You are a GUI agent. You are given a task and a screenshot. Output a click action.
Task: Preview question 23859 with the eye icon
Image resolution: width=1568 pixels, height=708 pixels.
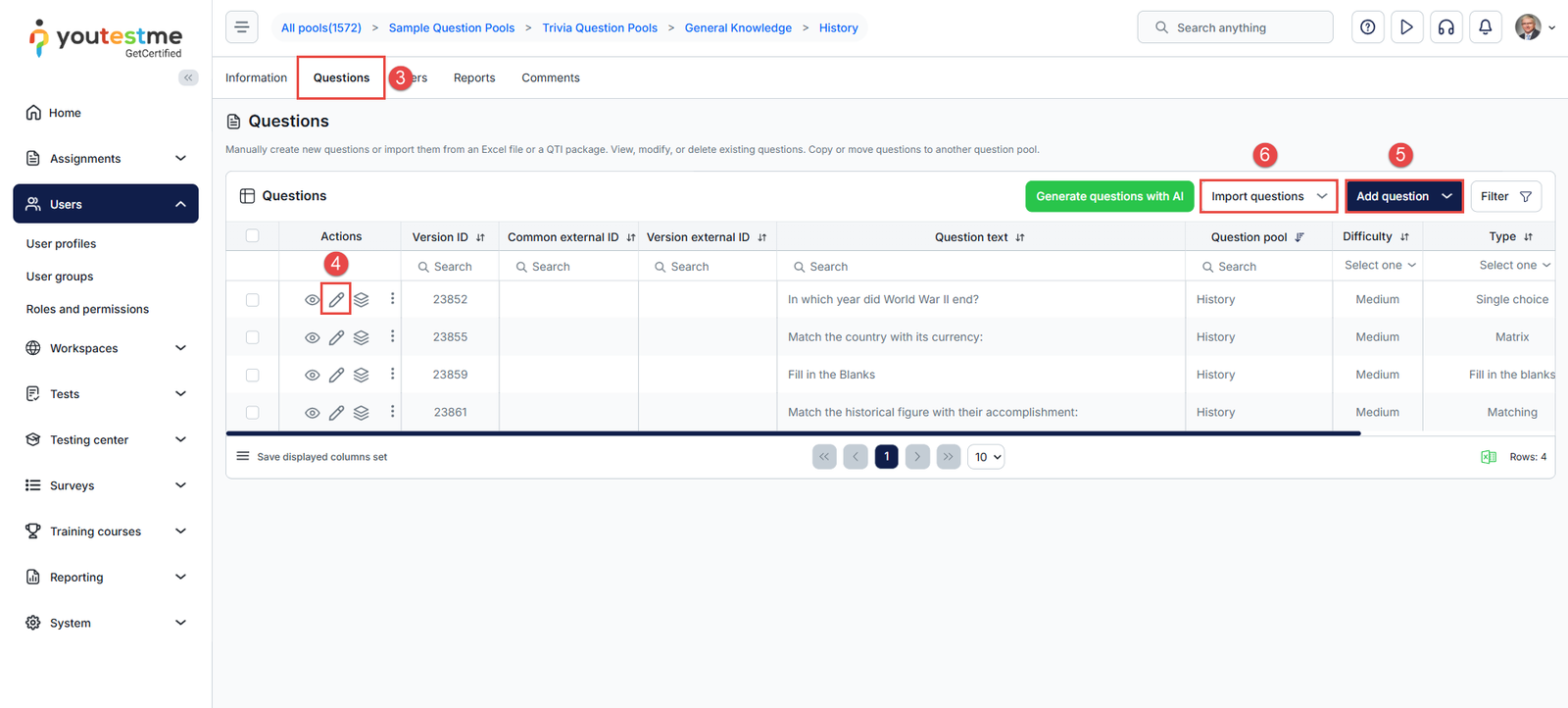point(312,375)
